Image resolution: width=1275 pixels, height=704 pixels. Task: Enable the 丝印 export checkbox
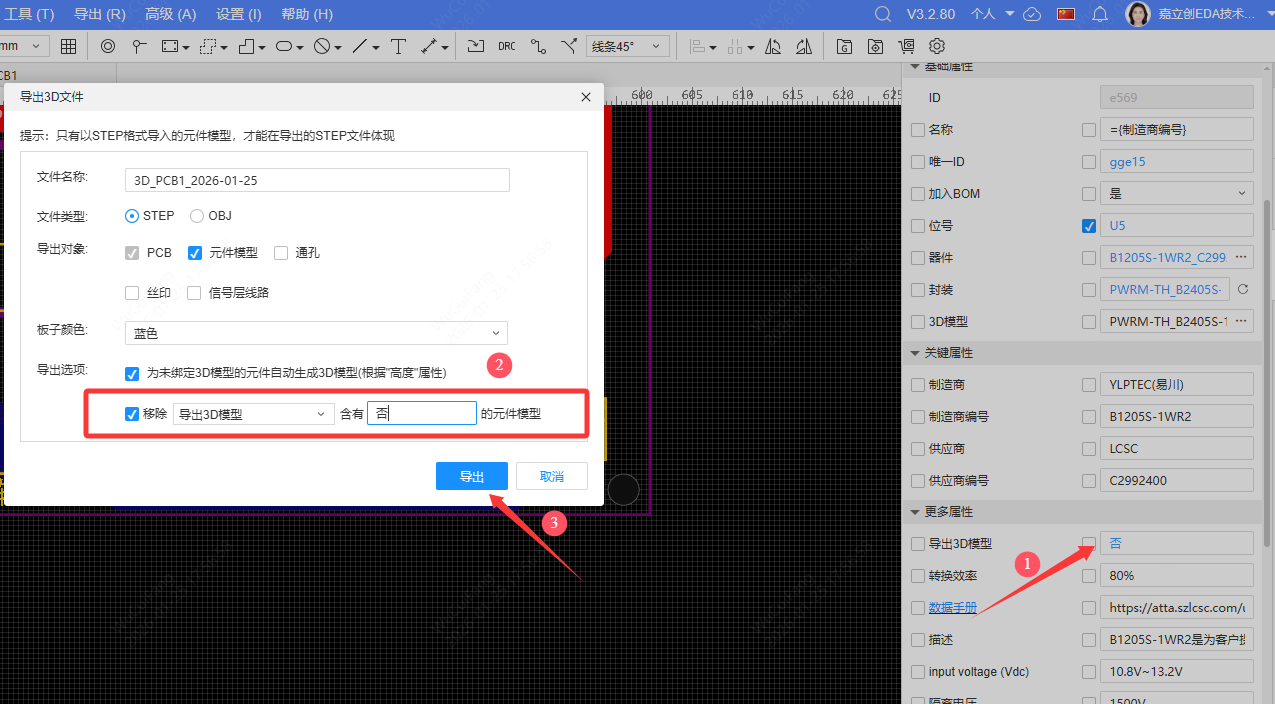pos(131,292)
